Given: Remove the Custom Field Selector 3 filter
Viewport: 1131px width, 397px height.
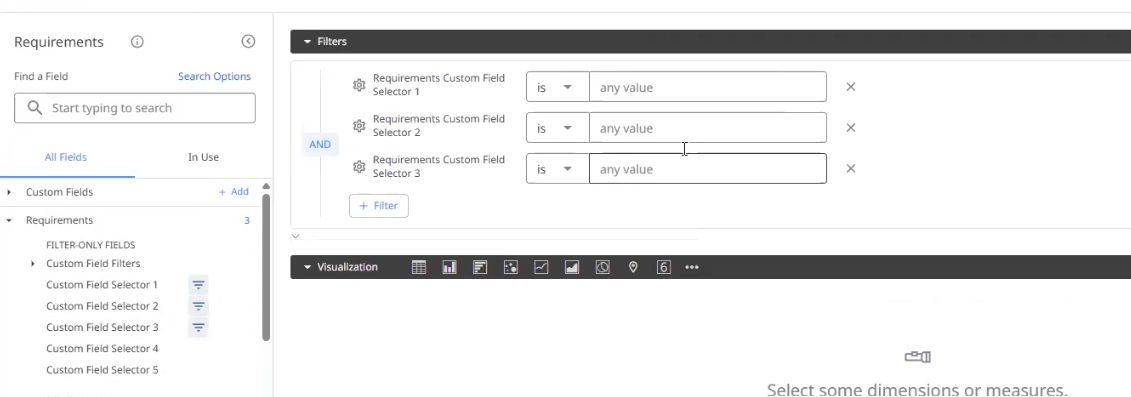Looking at the screenshot, I should click(850, 168).
